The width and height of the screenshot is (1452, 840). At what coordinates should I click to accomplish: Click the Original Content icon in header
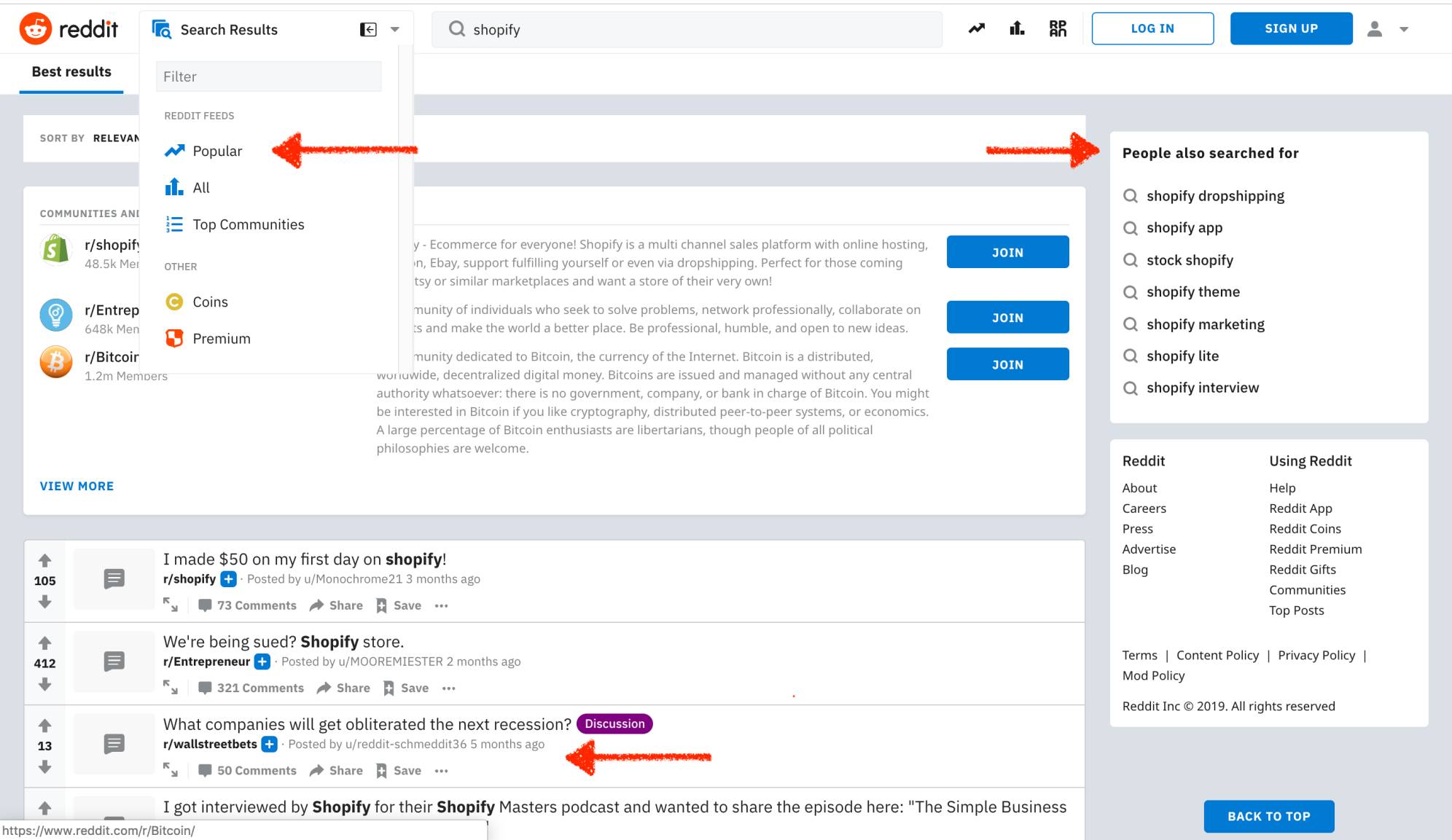(x=1058, y=29)
